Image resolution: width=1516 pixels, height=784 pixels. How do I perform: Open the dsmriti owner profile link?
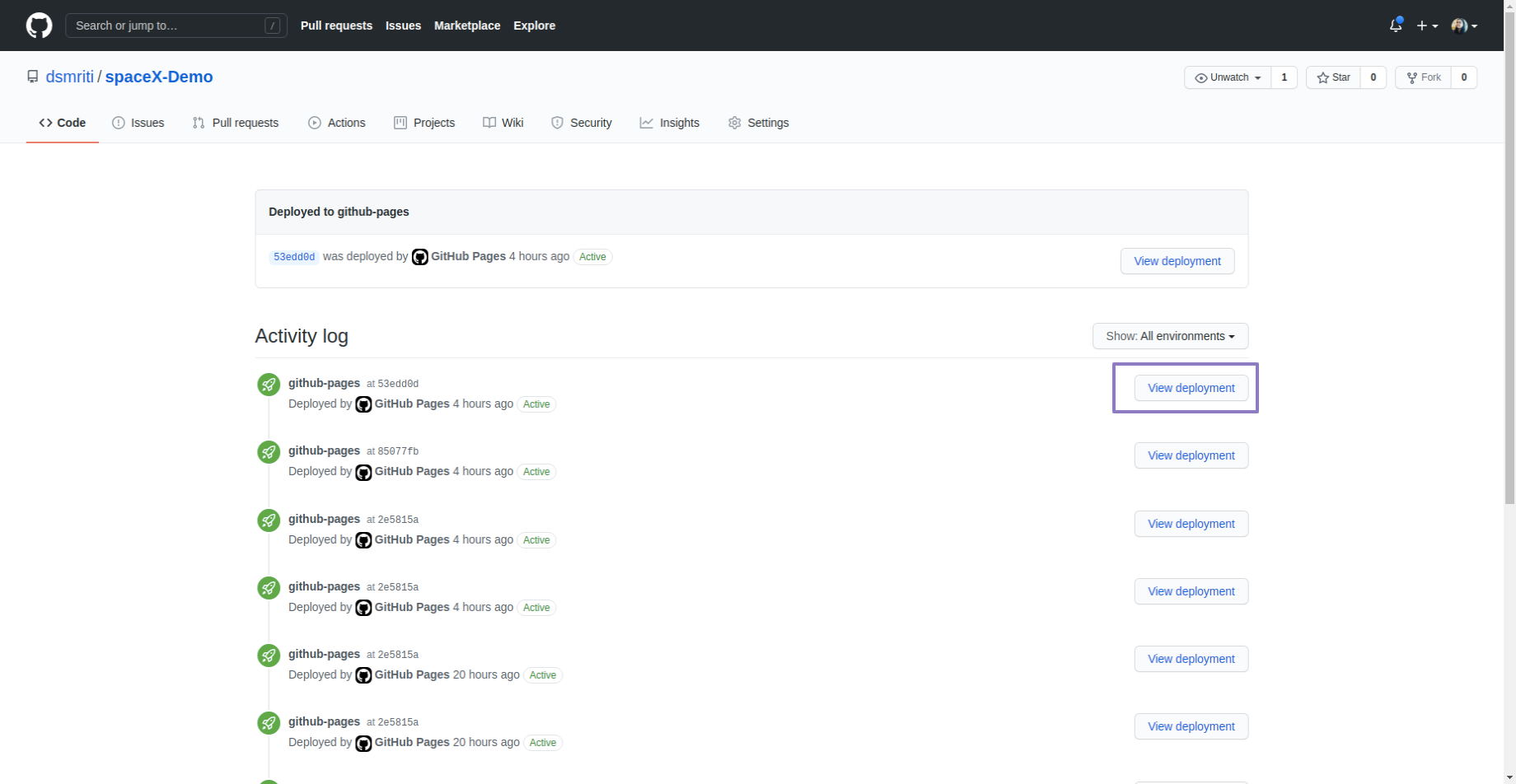point(70,77)
